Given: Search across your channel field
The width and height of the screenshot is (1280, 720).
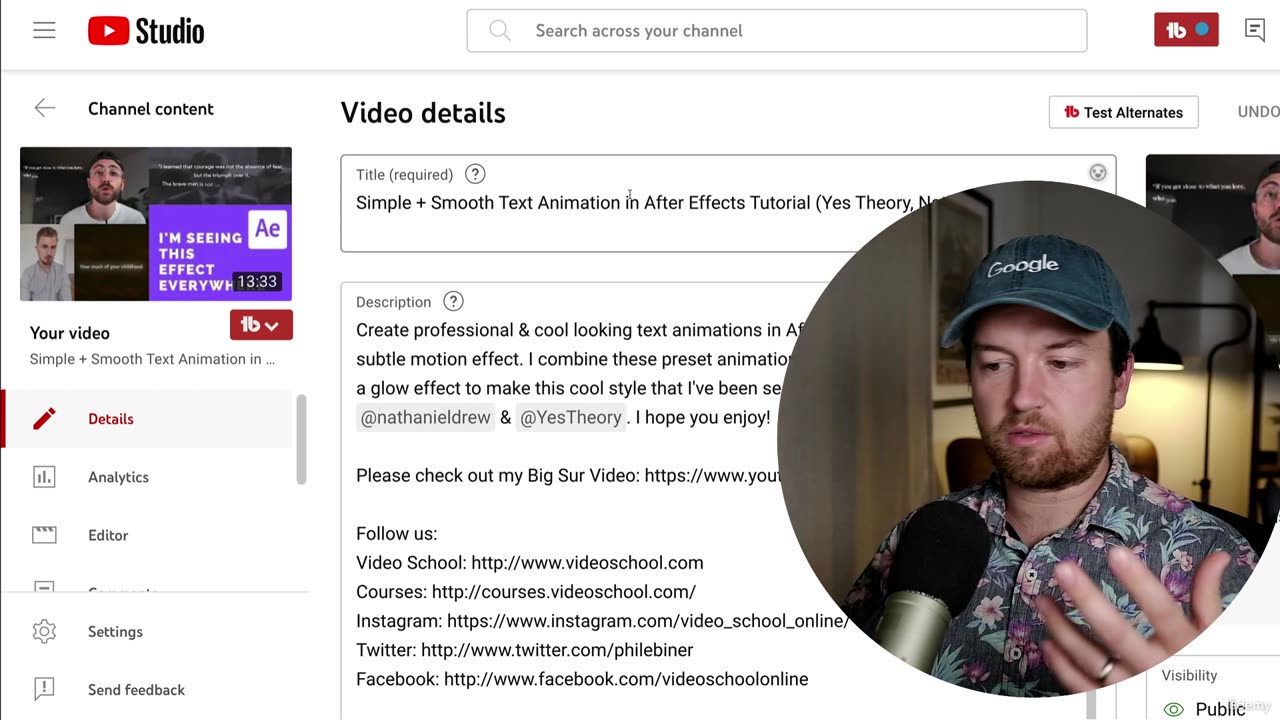Looking at the screenshot, I should coord(776,31).
